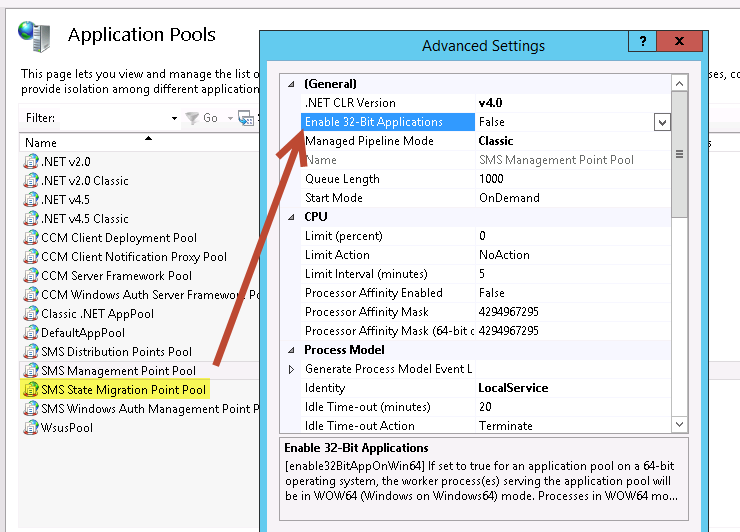Image resolution: width=740 pixels, height=532 pixels.
Task: Click the SMS State Migration Point Pool icon
Action: click(31, 390)
